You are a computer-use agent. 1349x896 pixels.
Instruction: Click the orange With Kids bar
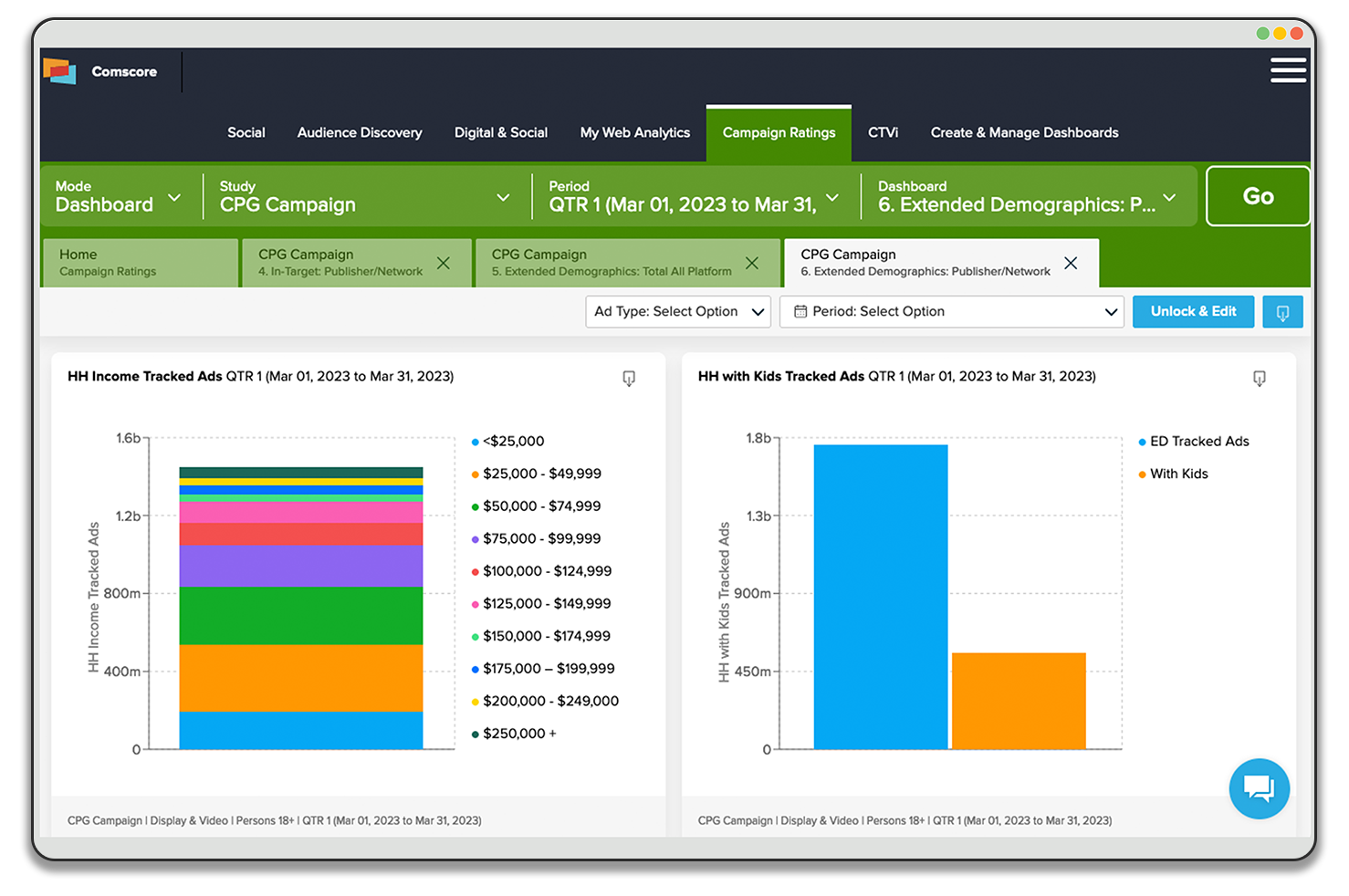(x=1019, y=701)
